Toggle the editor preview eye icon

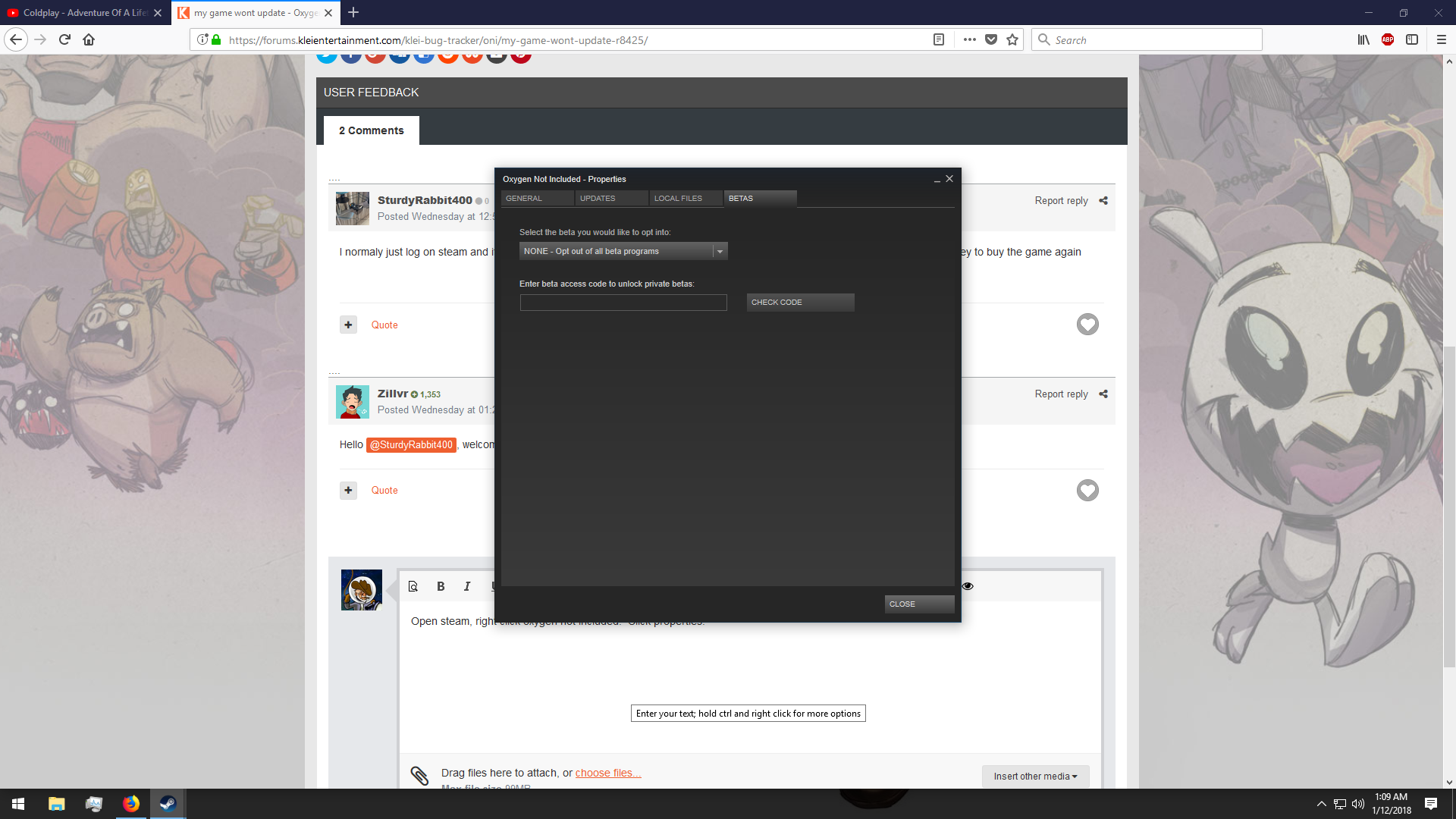tap(968, 586)
